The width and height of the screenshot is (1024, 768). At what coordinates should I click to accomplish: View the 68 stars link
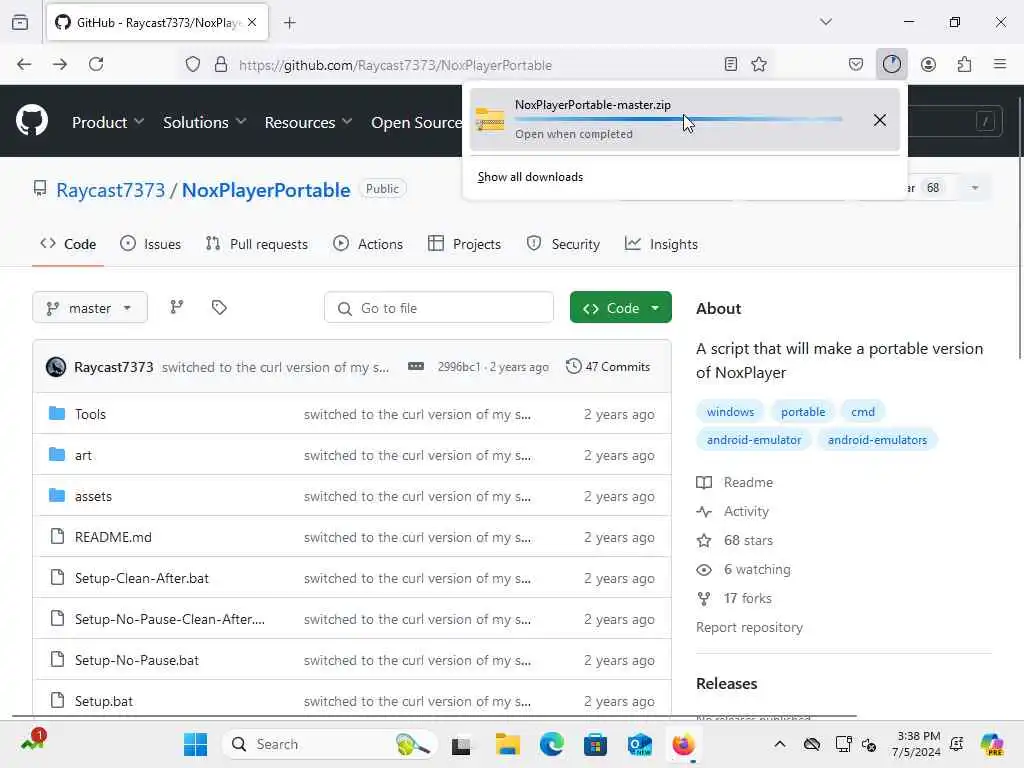(x=735, y=540)
